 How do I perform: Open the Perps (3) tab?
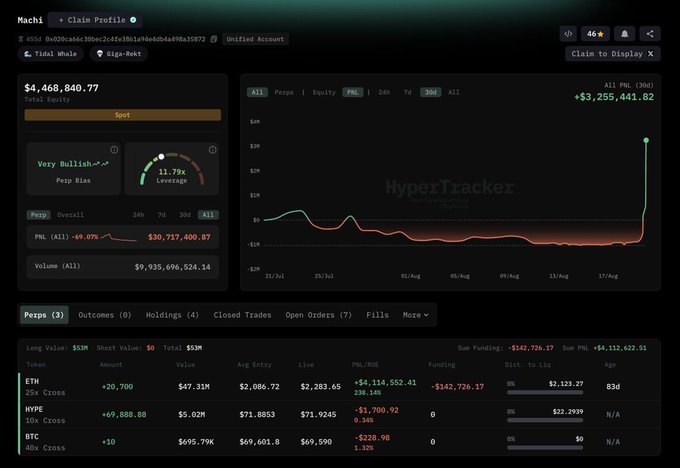click(x=44, y=315)
